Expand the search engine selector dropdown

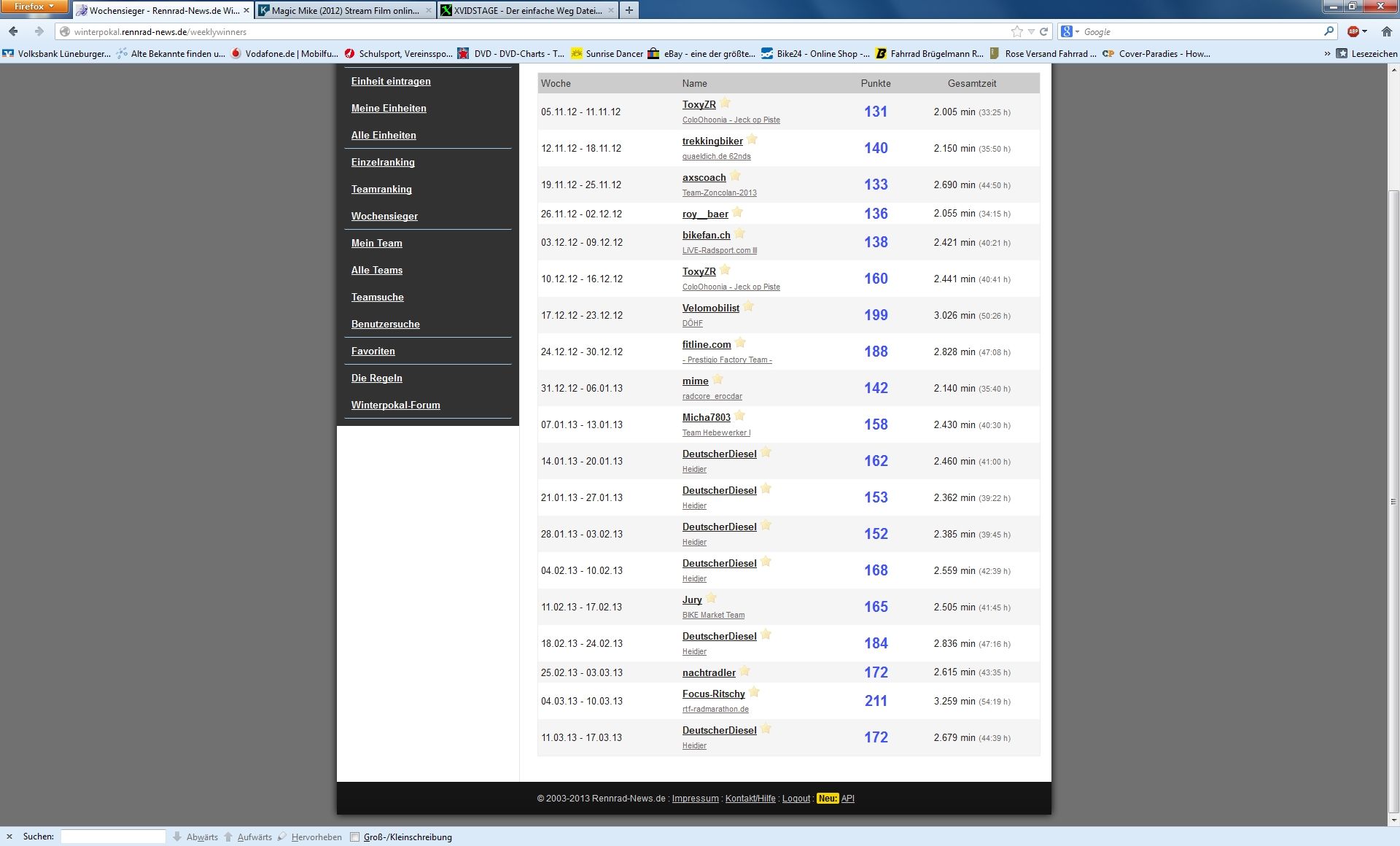click(1070, 31)
